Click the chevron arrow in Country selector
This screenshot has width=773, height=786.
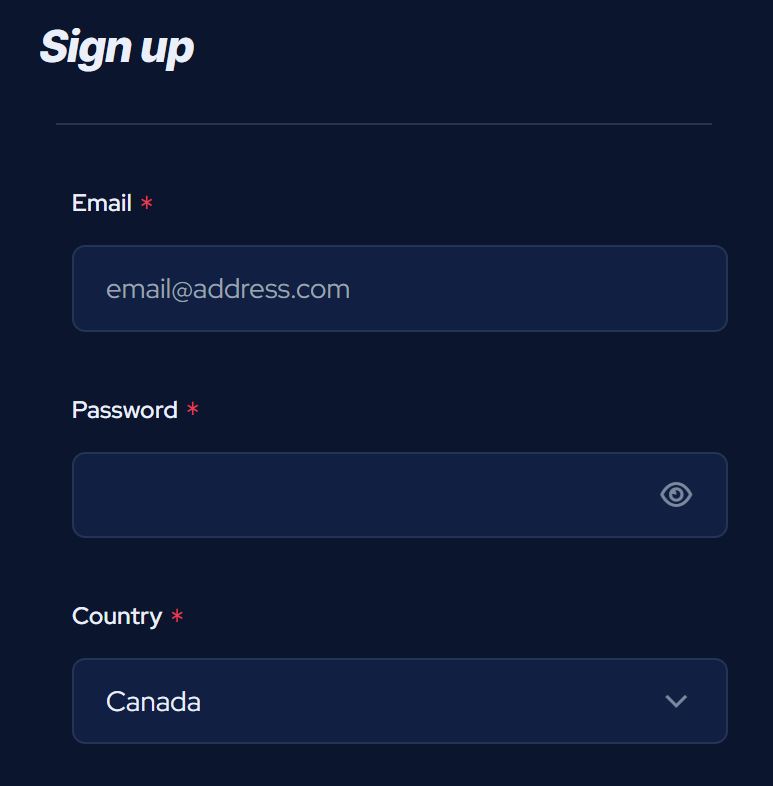click(x=676, y=701)
